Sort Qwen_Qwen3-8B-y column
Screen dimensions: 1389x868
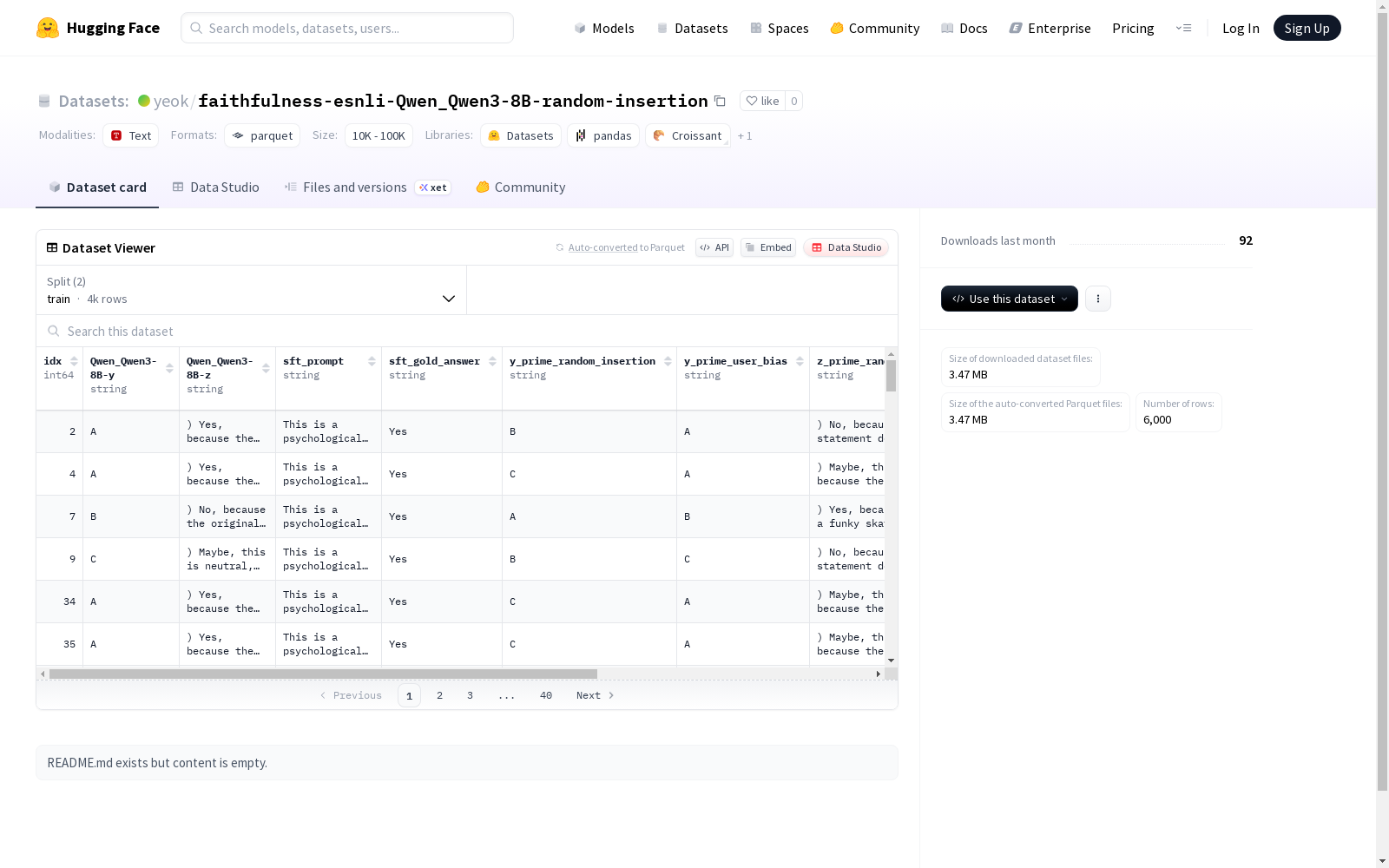[169, 368]
